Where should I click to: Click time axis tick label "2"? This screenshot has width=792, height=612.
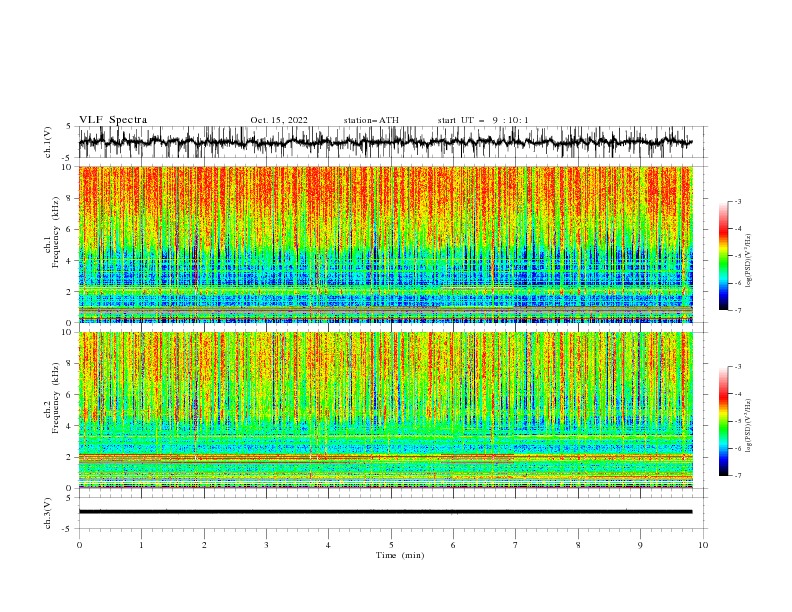point(204,545)
